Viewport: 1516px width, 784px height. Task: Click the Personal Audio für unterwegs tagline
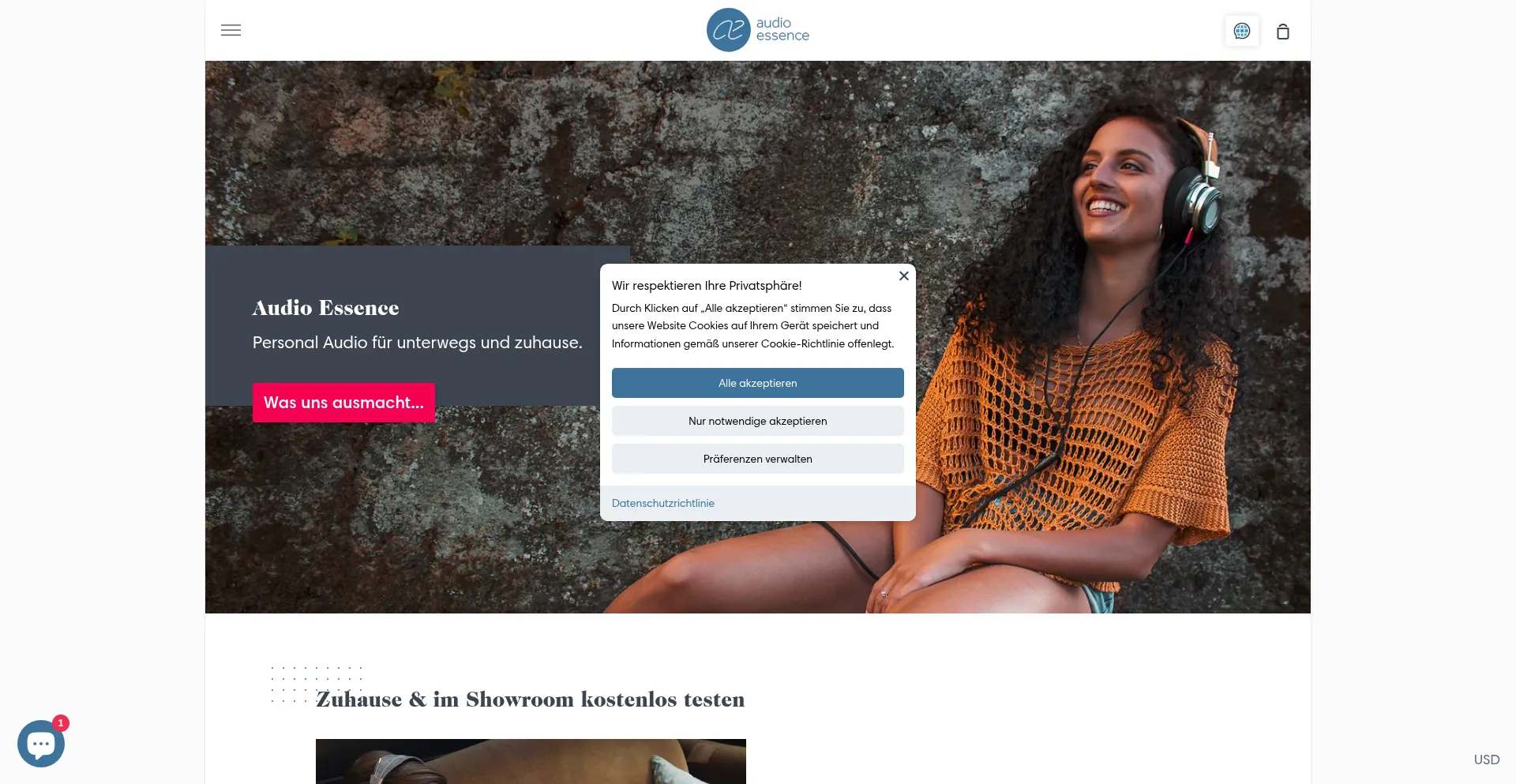tap(417, 343)
